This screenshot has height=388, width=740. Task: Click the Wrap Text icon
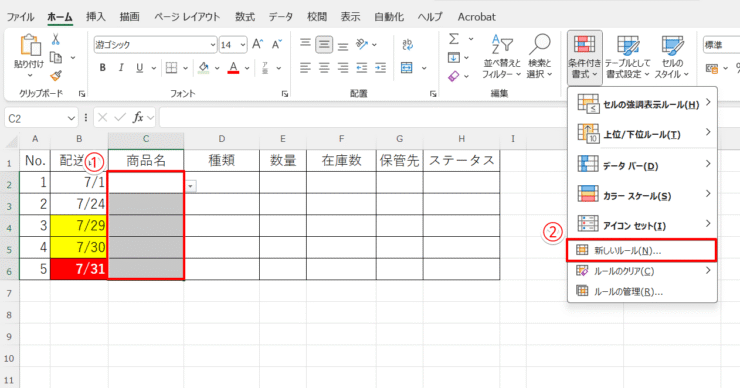pyautogui.click(x=407, y=44)
